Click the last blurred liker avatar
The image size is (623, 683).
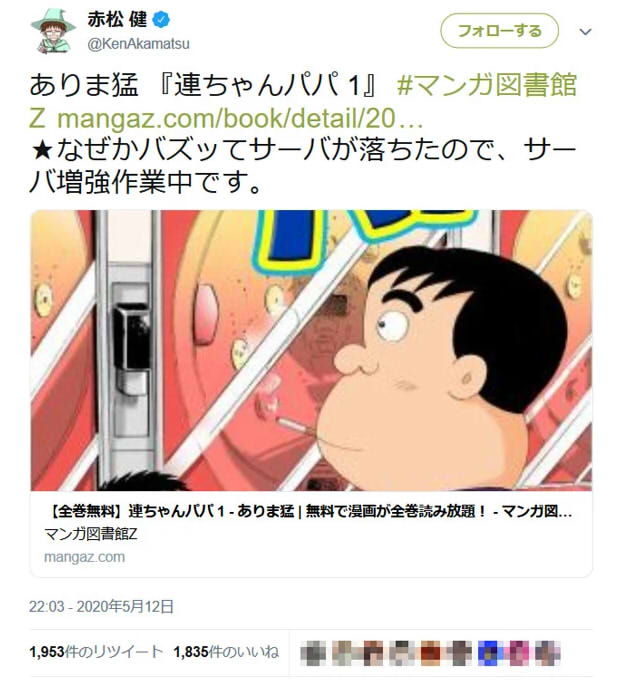[548, 653]
